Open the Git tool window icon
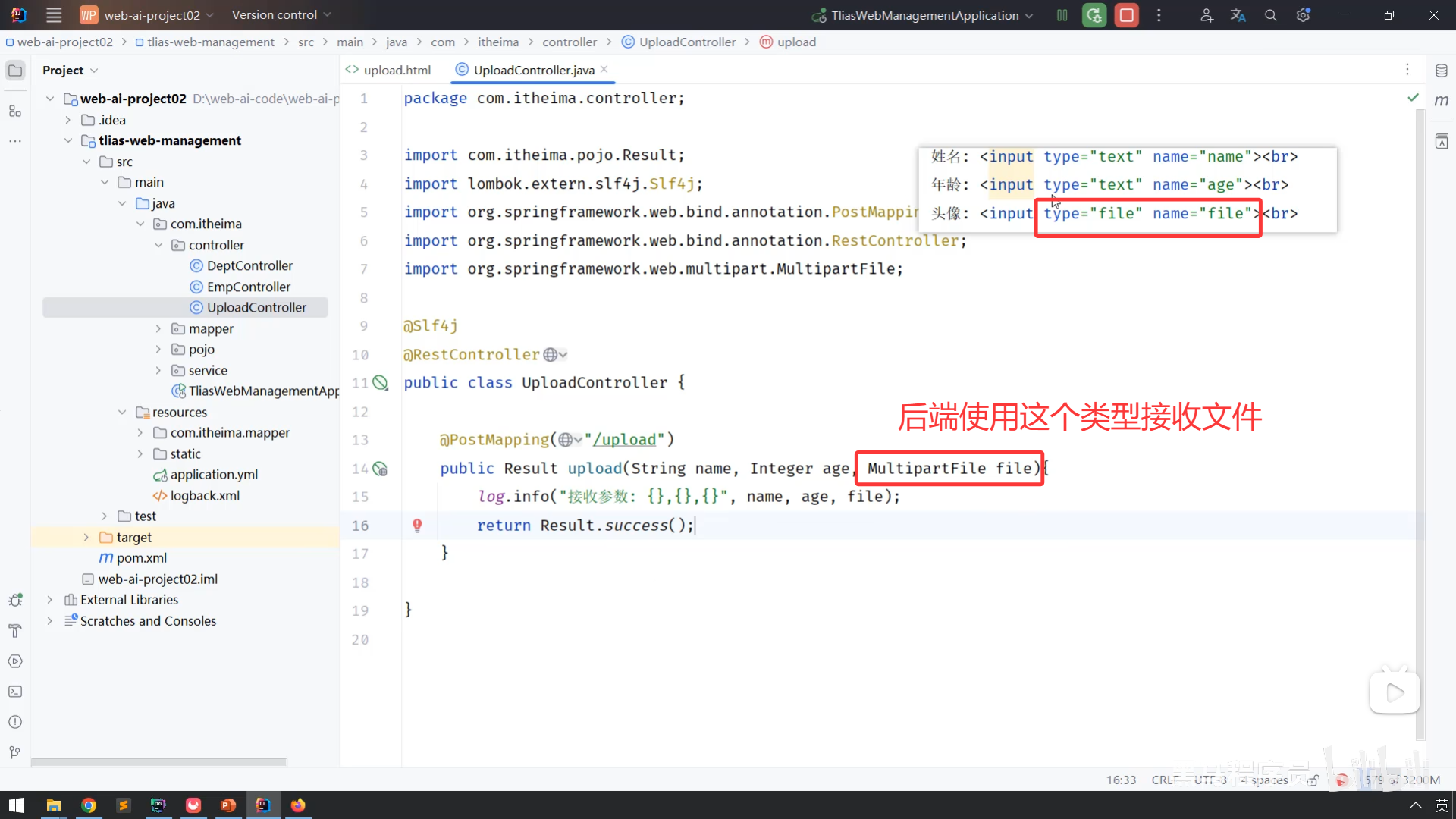Screen dimensions: 1456x819 tap(15, 752)
